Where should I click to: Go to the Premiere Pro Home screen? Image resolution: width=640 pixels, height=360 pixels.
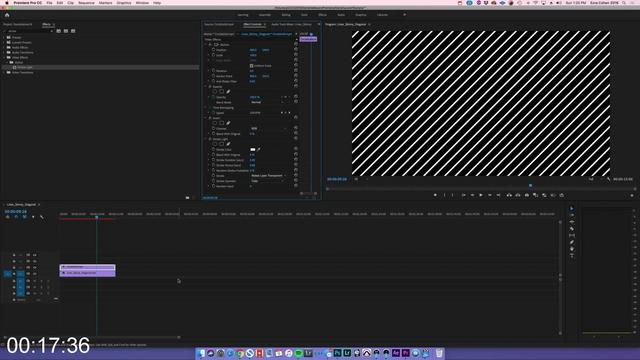pyautogui.click(x=7, y=15)
